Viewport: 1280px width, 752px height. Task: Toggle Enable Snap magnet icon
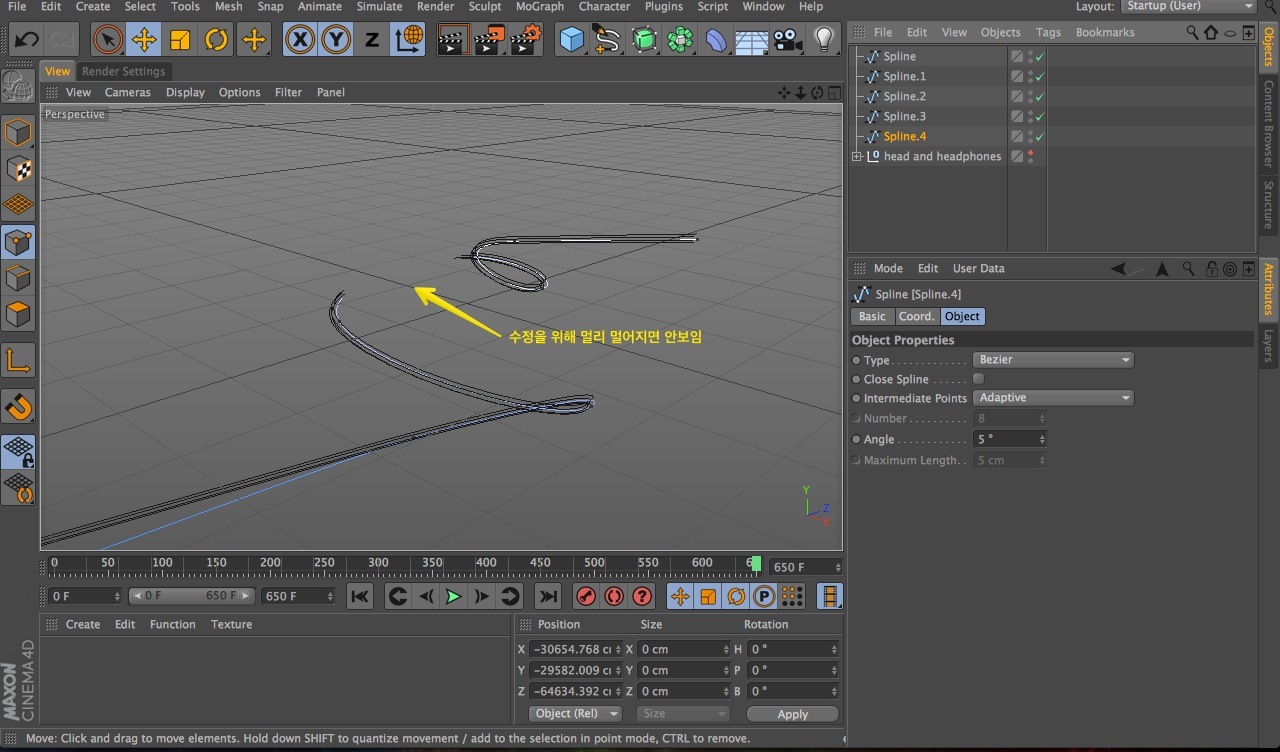(18, 406)
